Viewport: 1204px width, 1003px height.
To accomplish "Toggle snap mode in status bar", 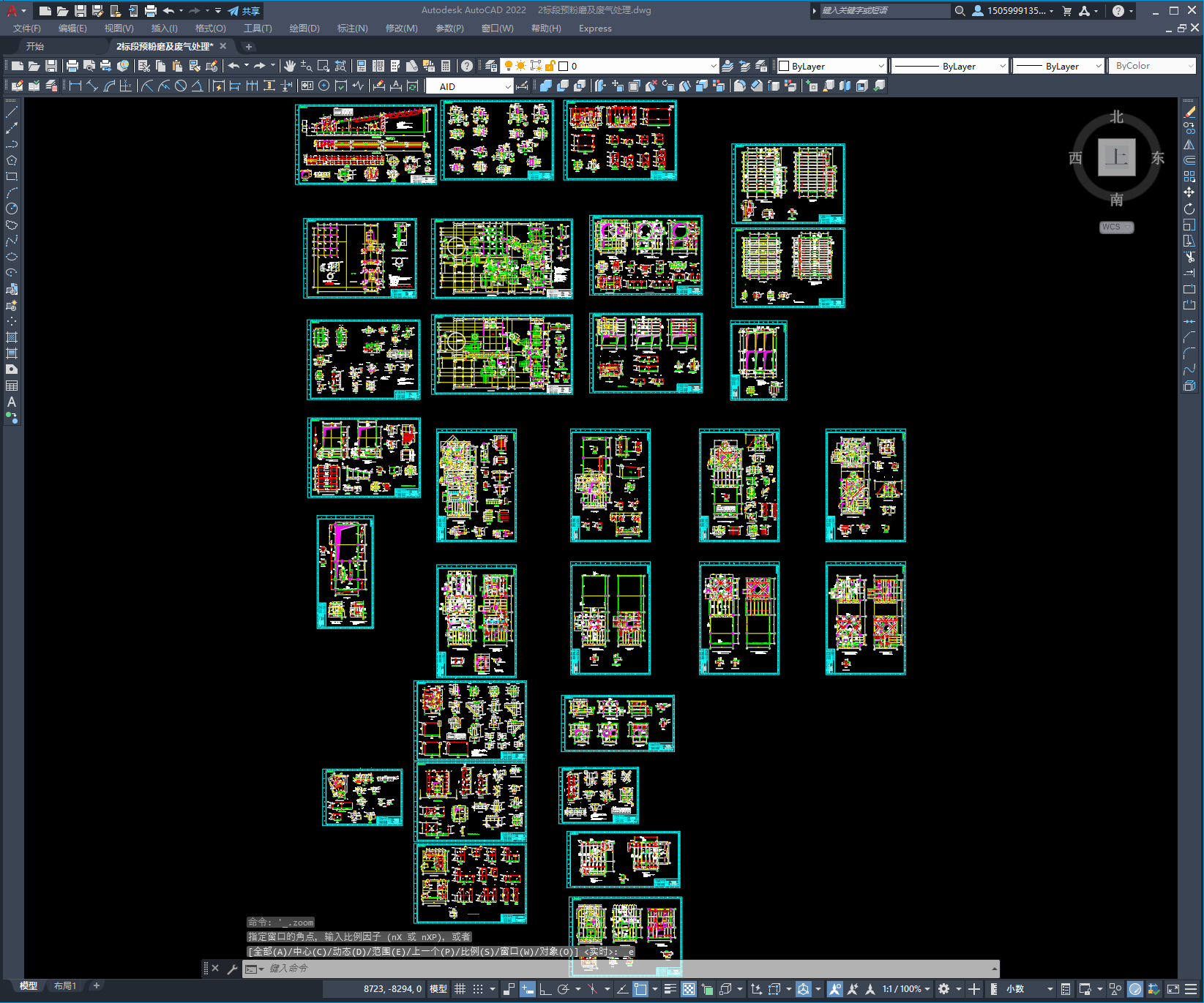I will (x=477, y=989).
